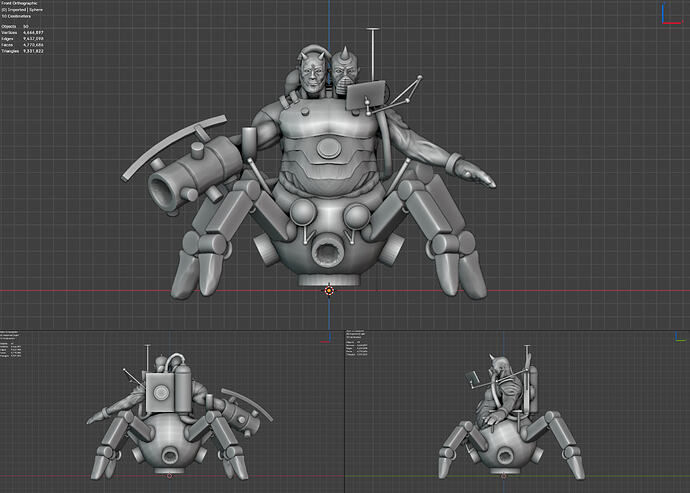Click the vertical divider between the bottom viewports
The height and width of the screenshot is (493, 690).
tap(344, 412)
